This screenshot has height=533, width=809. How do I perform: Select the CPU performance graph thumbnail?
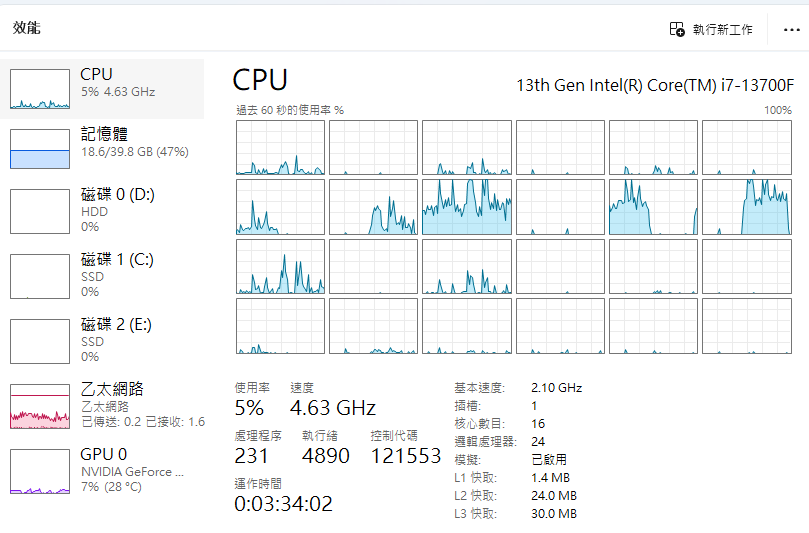click(x=40, y=89)
